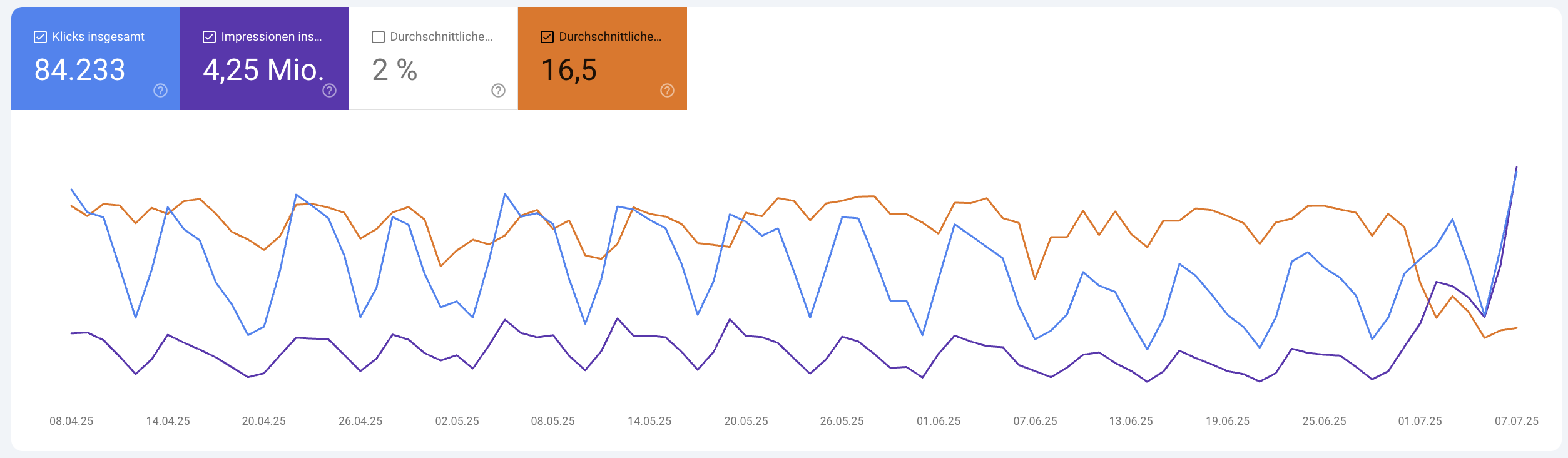The width and height of the screenshot is (1568, 458).
Task: Click the 01.06.25 date axis label
Action: pyautogui.click(x=939, y=421)
